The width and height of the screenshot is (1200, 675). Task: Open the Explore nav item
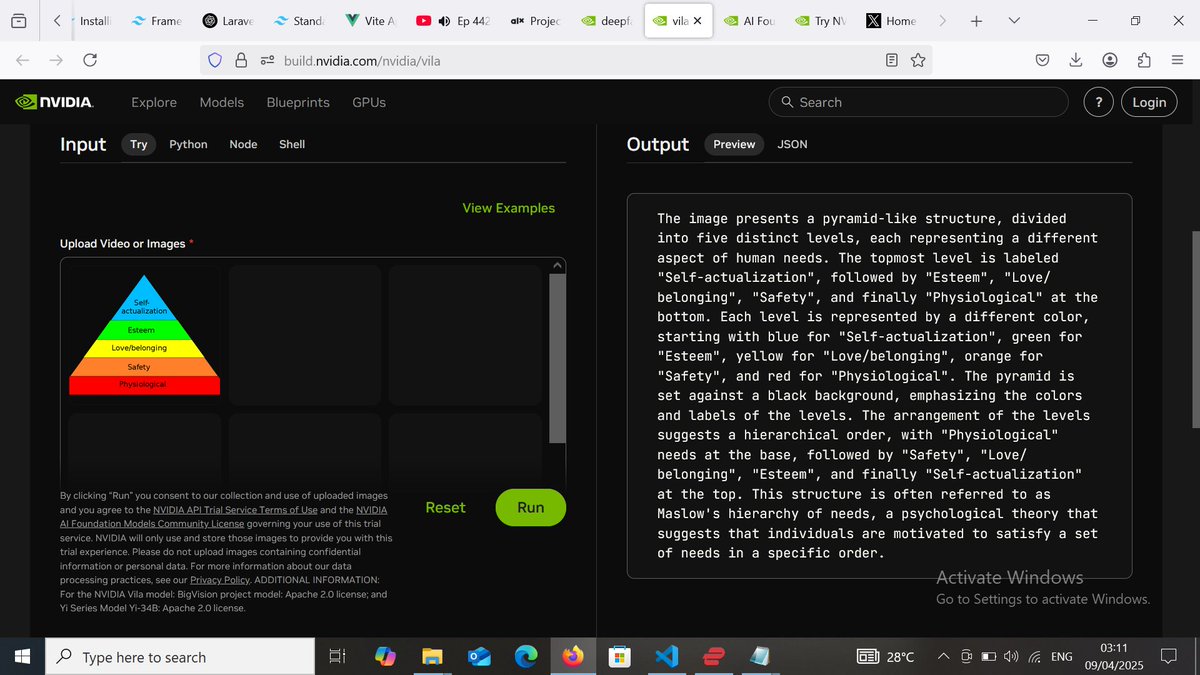tap(154, 102)
